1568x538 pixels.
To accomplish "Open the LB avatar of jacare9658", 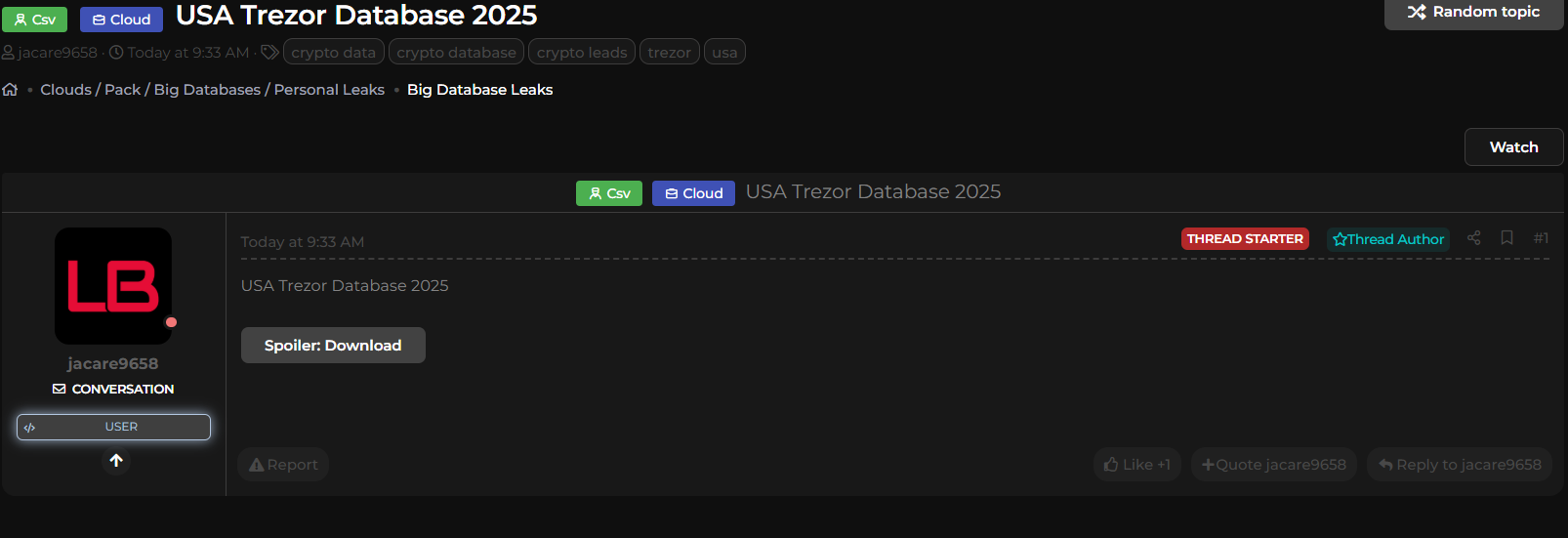I will (x=113, y=286).
